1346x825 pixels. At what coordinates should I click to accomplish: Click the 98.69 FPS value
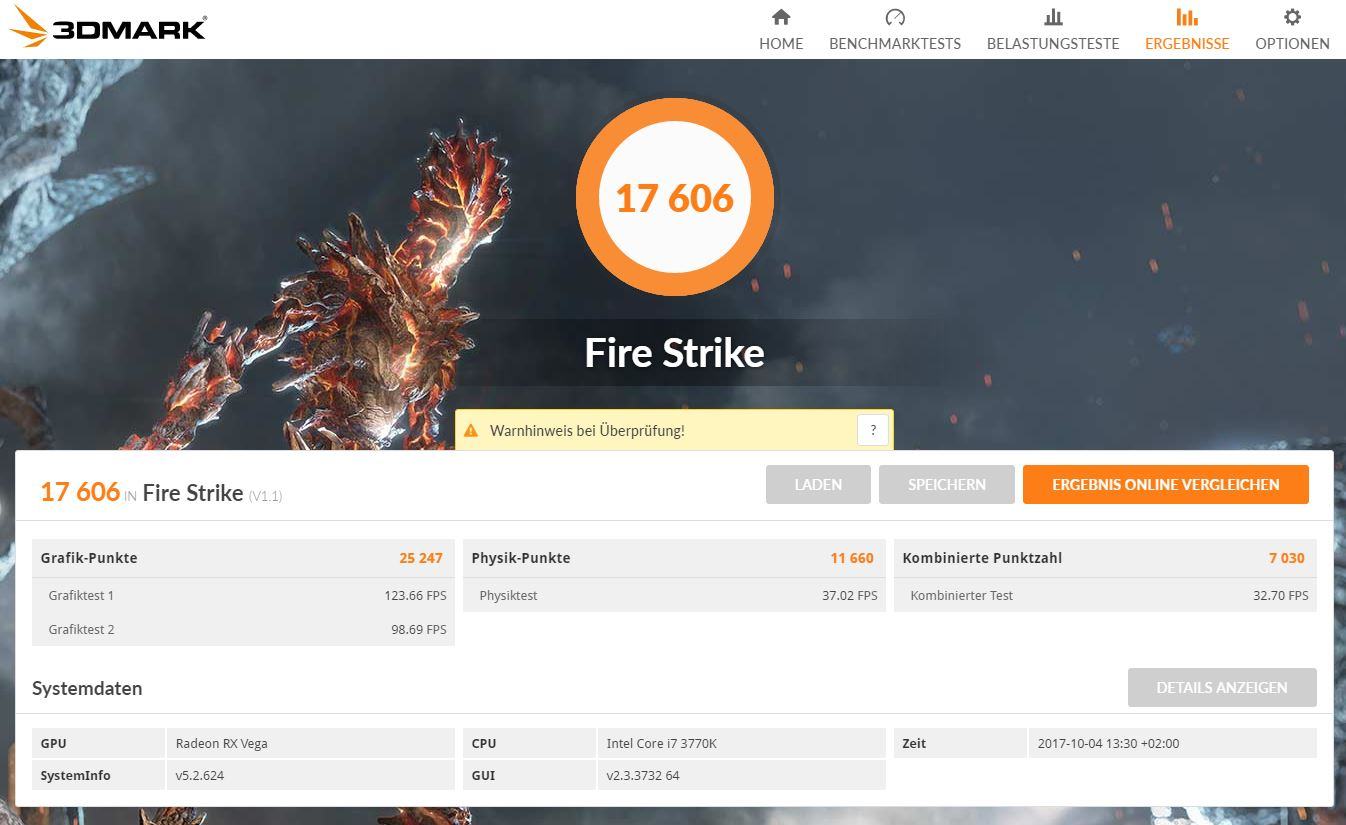point(419,629)
